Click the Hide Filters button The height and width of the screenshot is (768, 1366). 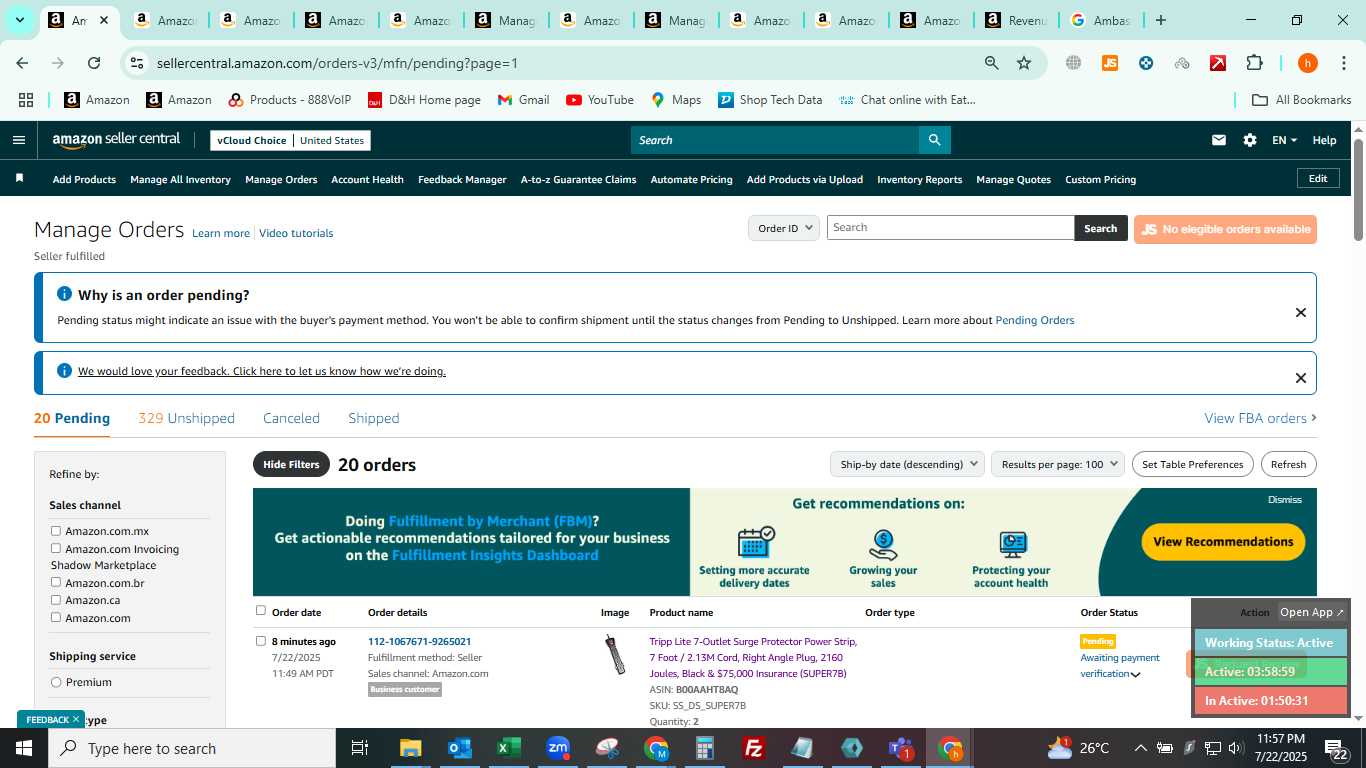coord(291,464)
